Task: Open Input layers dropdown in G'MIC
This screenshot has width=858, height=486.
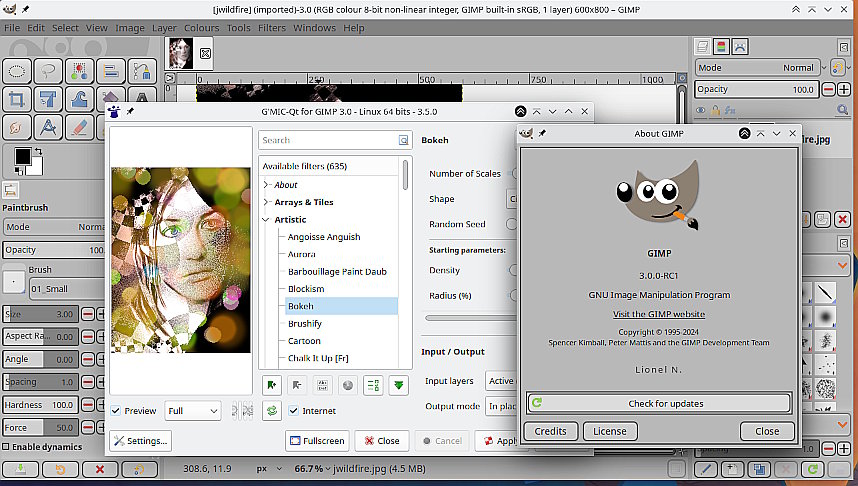Action: point(501,381)
